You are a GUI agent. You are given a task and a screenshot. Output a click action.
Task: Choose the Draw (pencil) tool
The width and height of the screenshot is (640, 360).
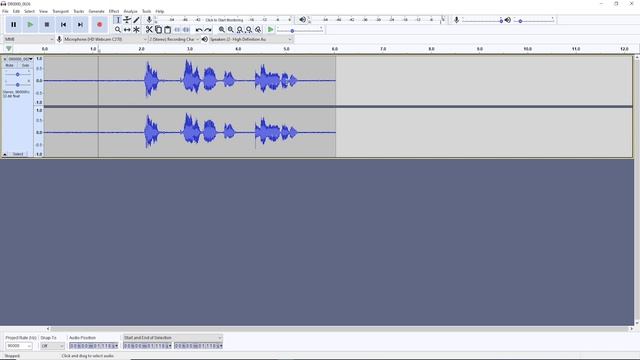coord(136,20)
